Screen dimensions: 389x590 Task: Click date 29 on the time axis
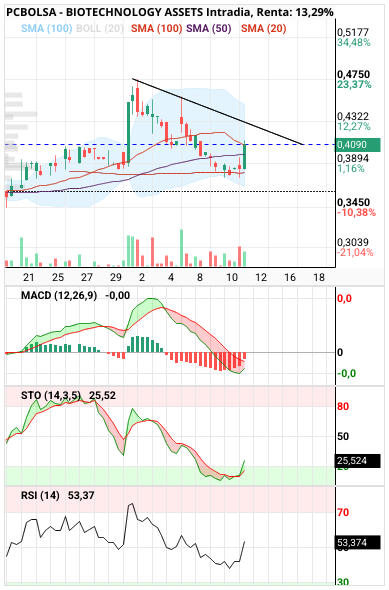coord(116,278)
